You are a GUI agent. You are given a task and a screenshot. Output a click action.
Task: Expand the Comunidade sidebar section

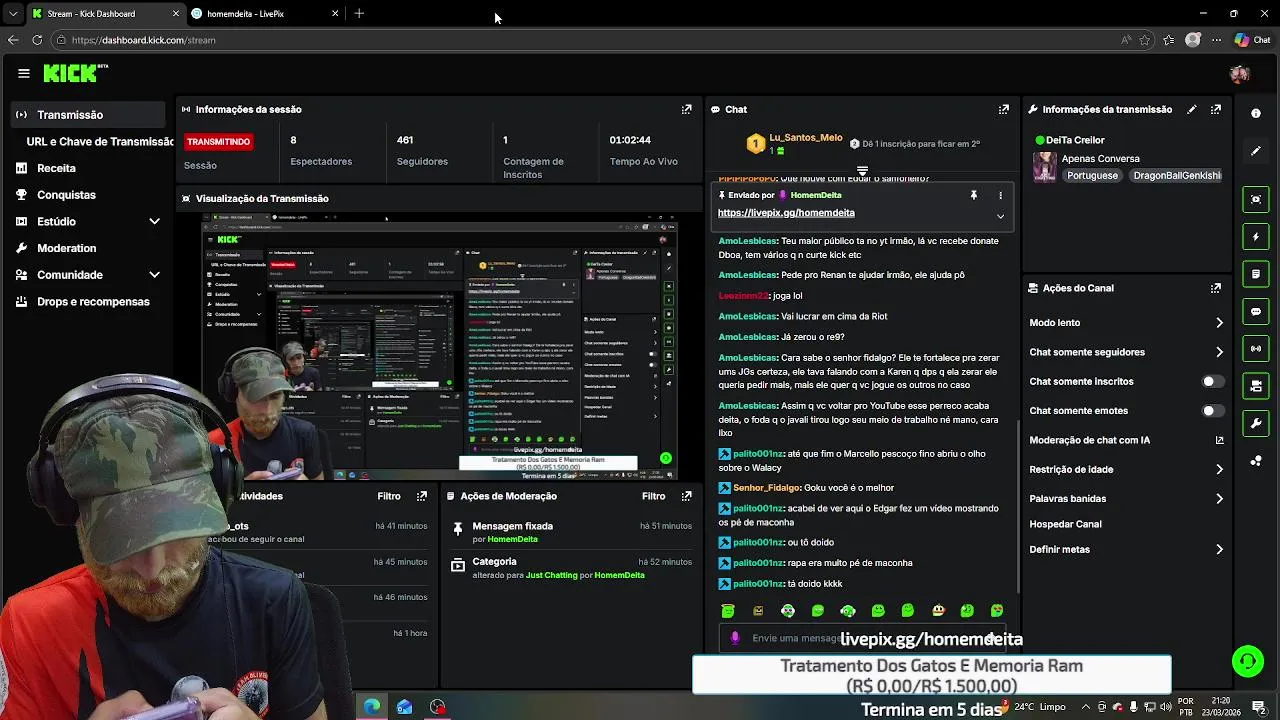coord(154,275)
